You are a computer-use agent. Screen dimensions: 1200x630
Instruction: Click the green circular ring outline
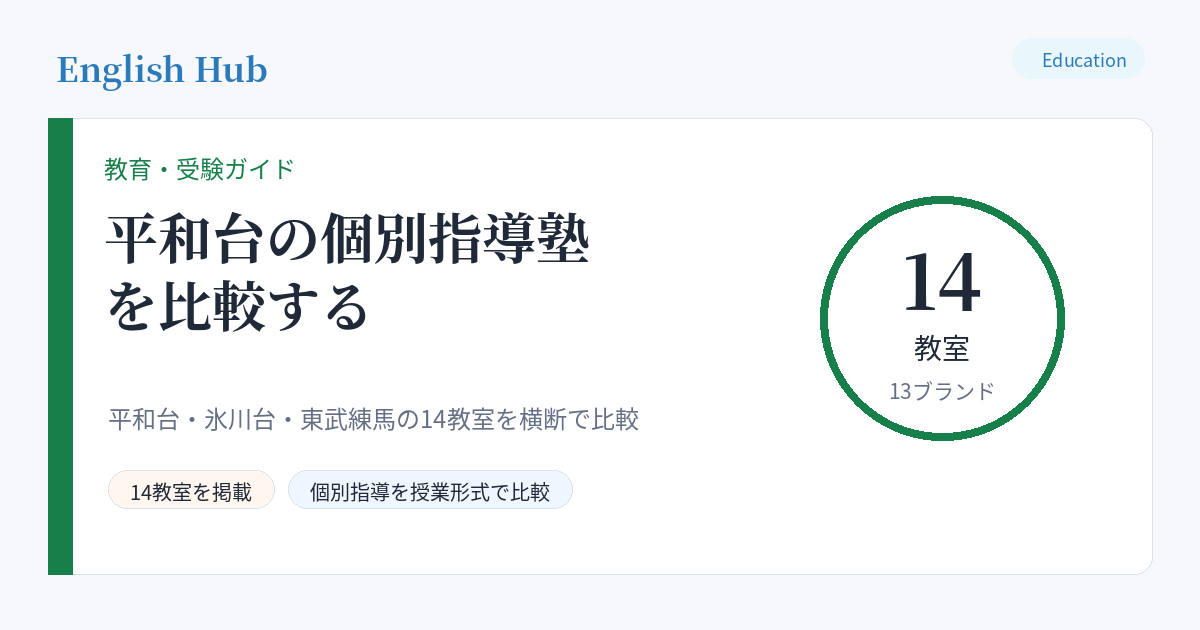click(942, 199)
